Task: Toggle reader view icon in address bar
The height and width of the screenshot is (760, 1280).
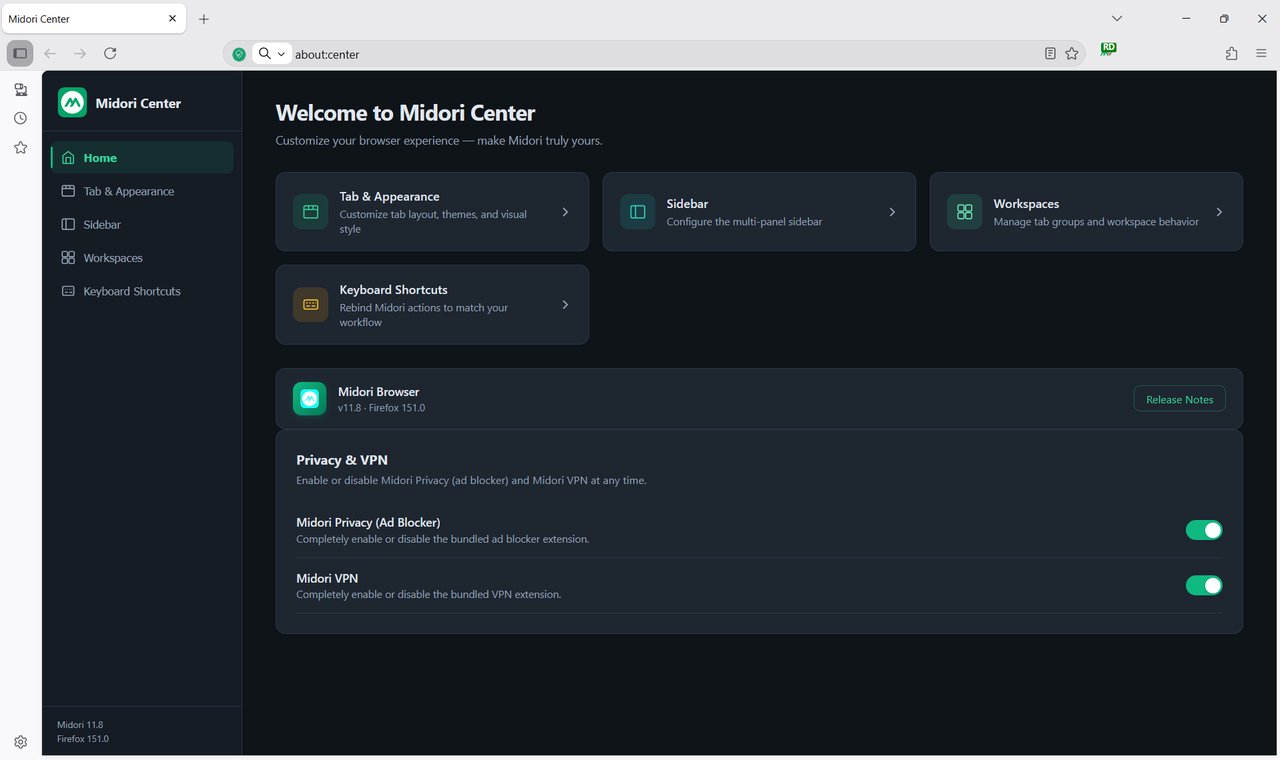Action: coord(1050,54)
